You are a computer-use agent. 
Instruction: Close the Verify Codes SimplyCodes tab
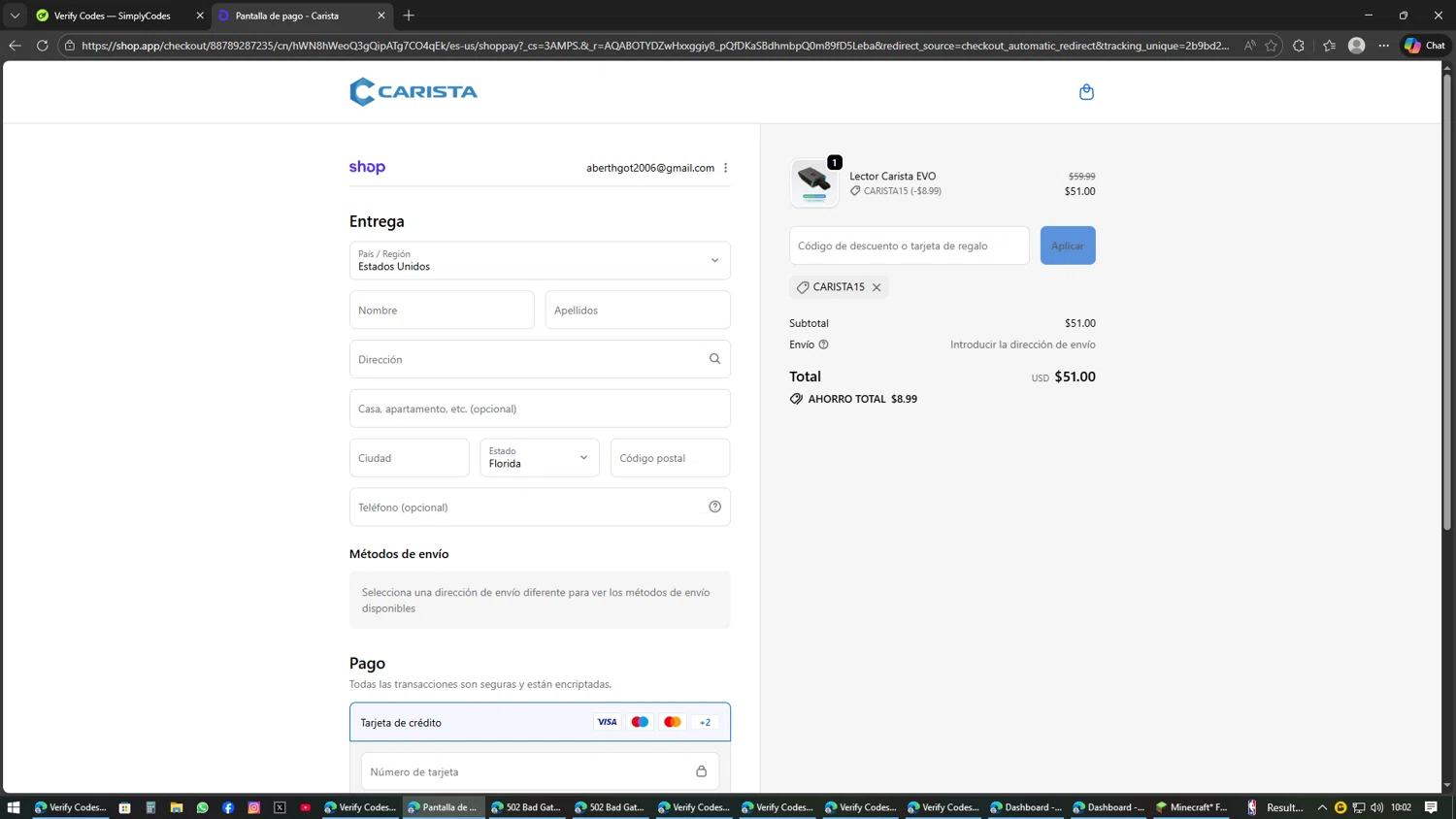pos(200,16)
